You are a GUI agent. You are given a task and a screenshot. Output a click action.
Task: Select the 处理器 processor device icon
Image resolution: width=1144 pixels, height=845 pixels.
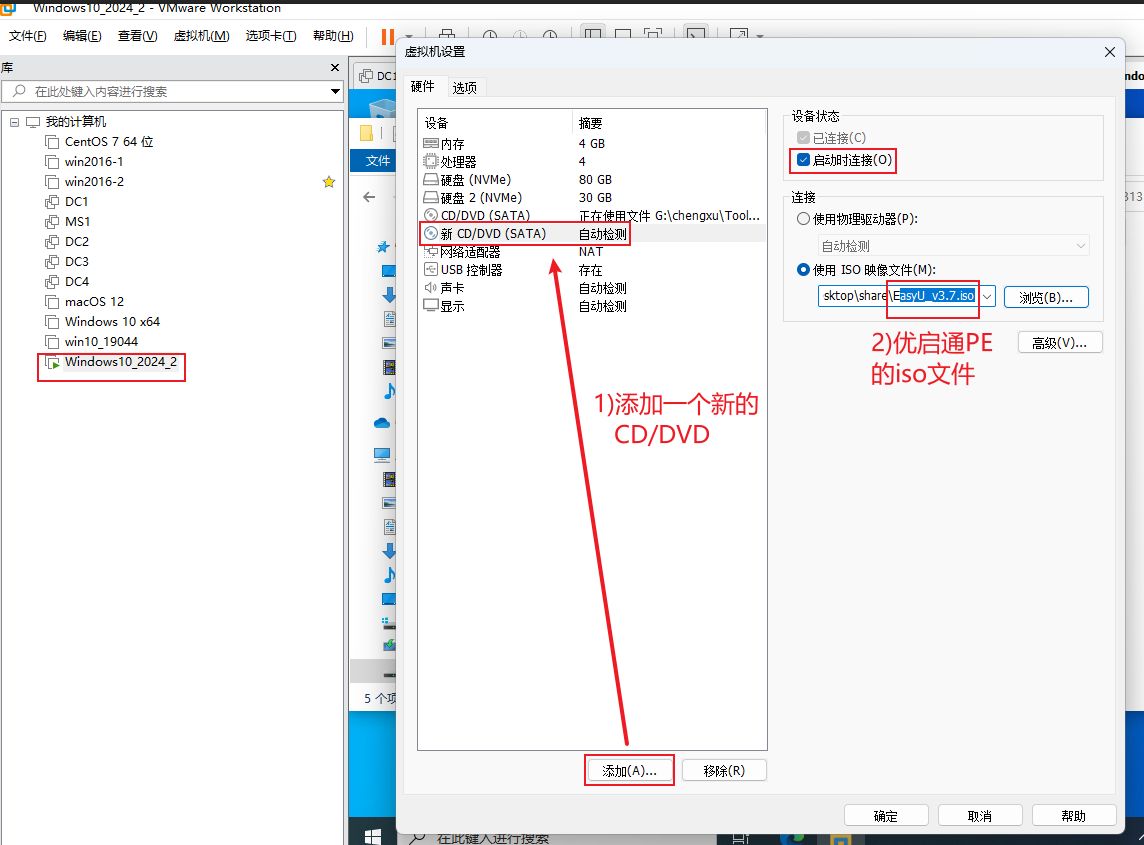[431, 162]
